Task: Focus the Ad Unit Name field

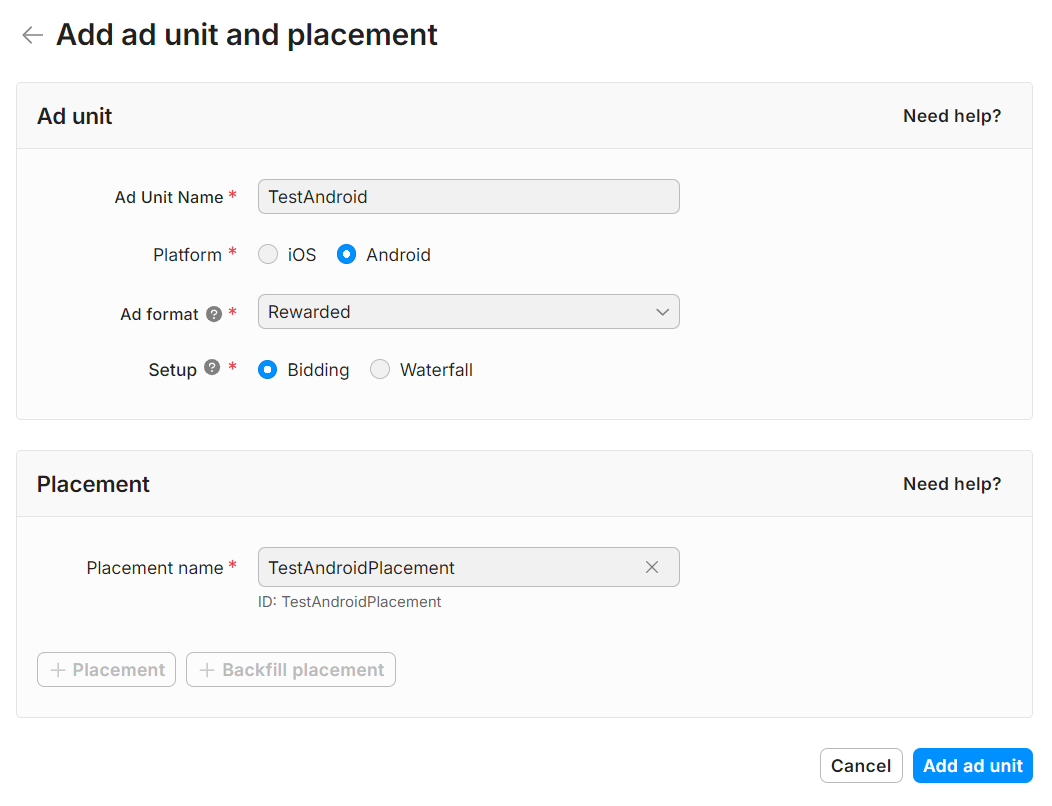Action: [x=468, y=197]
